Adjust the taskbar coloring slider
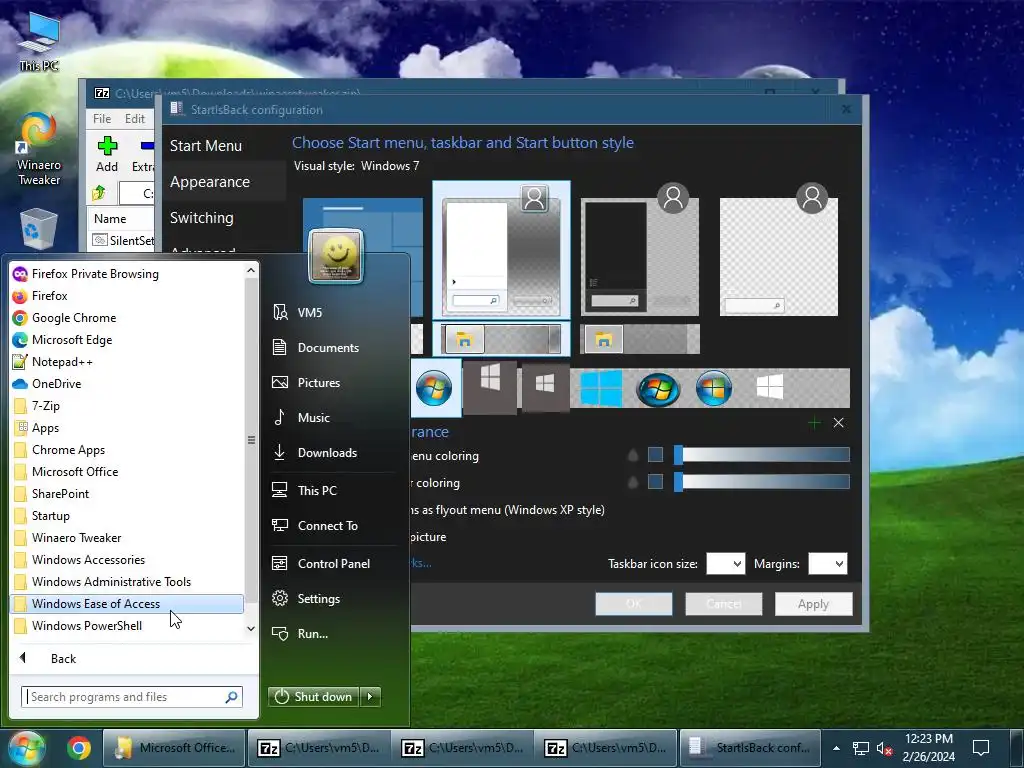 pyautogui.click(x=762, y=482)
